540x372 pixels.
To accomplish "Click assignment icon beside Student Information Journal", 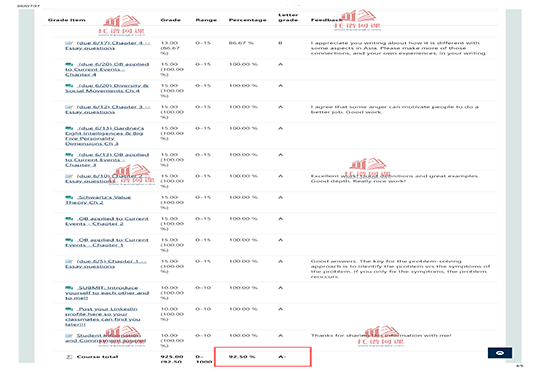I will pos(69,335).
